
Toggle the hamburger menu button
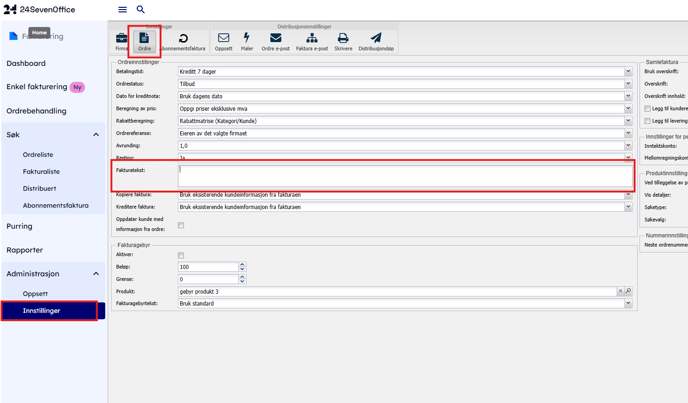(123, 10)
